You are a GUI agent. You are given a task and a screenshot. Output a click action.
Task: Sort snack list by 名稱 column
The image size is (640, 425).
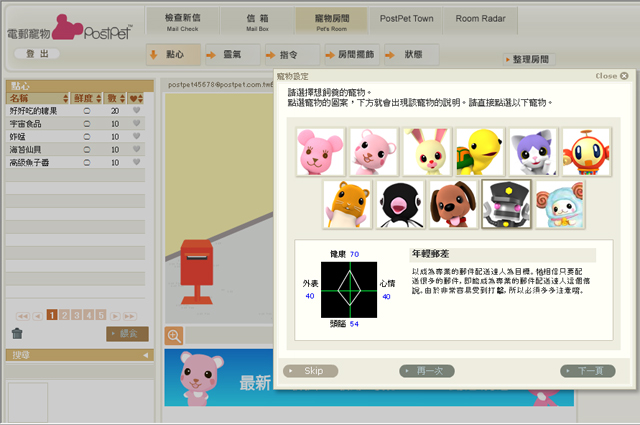tap(38, 98)
